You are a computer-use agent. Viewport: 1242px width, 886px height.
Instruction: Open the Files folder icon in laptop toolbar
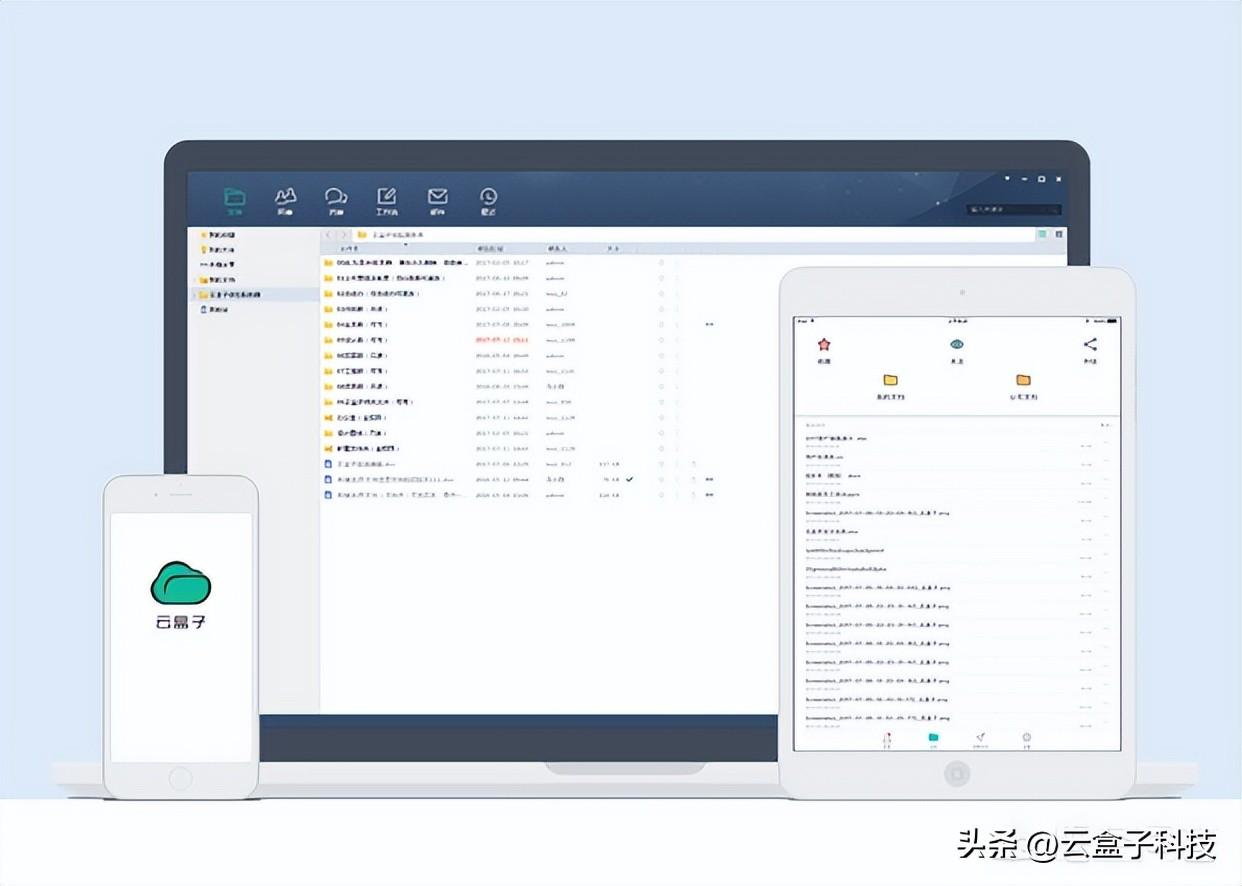coord(234,200)
